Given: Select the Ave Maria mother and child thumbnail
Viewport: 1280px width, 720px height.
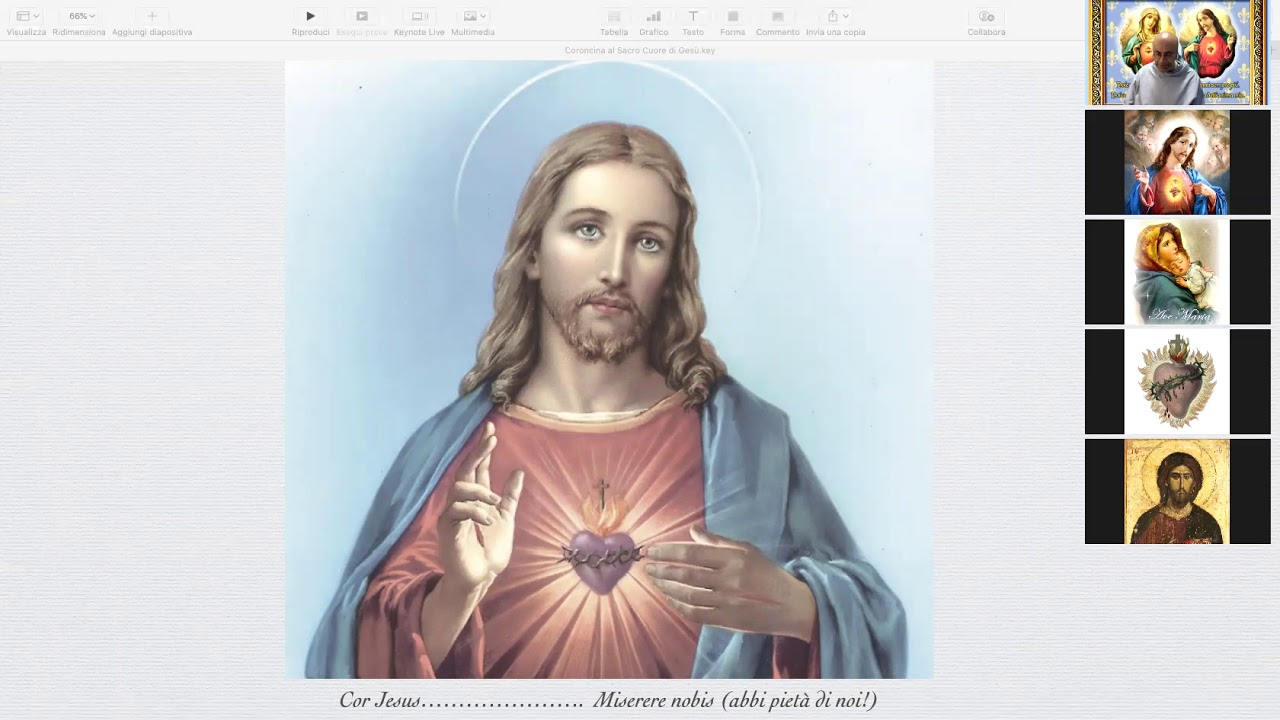Looking at the screenshot, I should (x=1177, y=272).
